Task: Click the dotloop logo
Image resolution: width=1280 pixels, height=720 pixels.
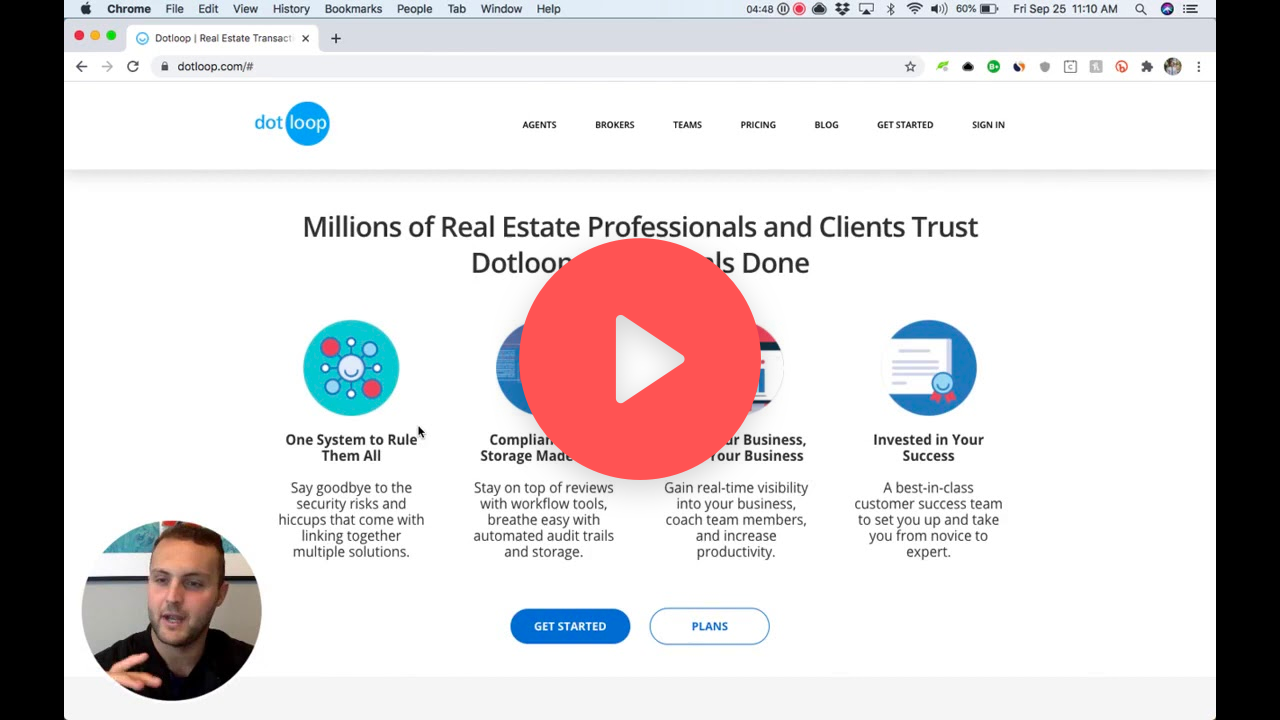Action: [x=291, y=124]
